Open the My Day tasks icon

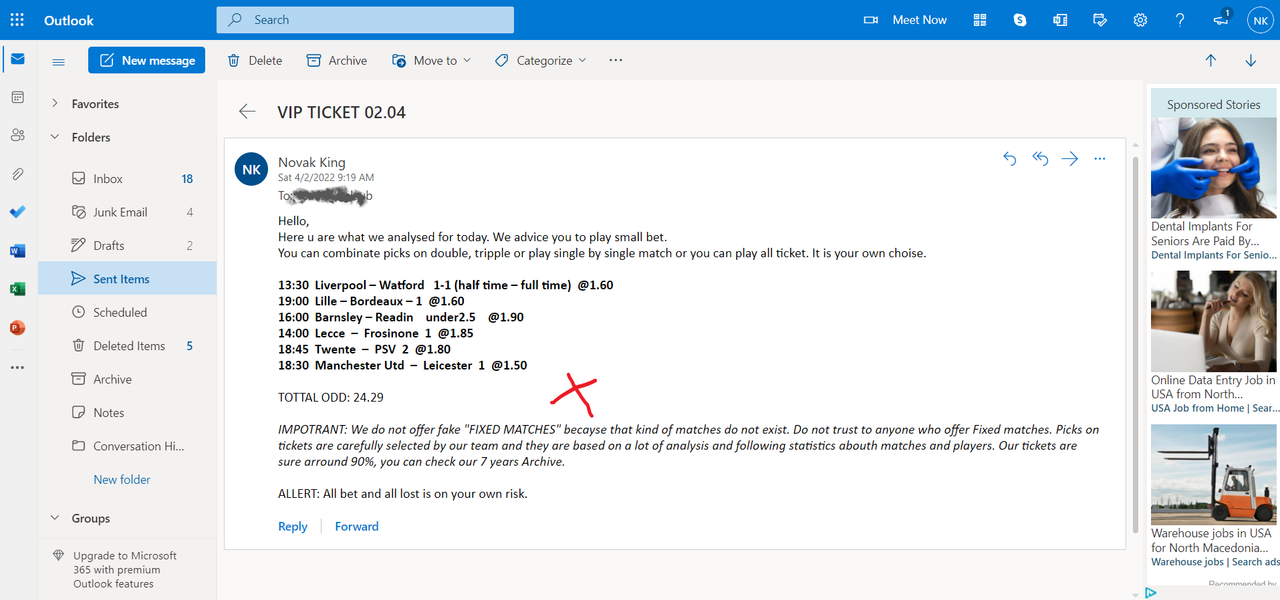[1100, 20]
